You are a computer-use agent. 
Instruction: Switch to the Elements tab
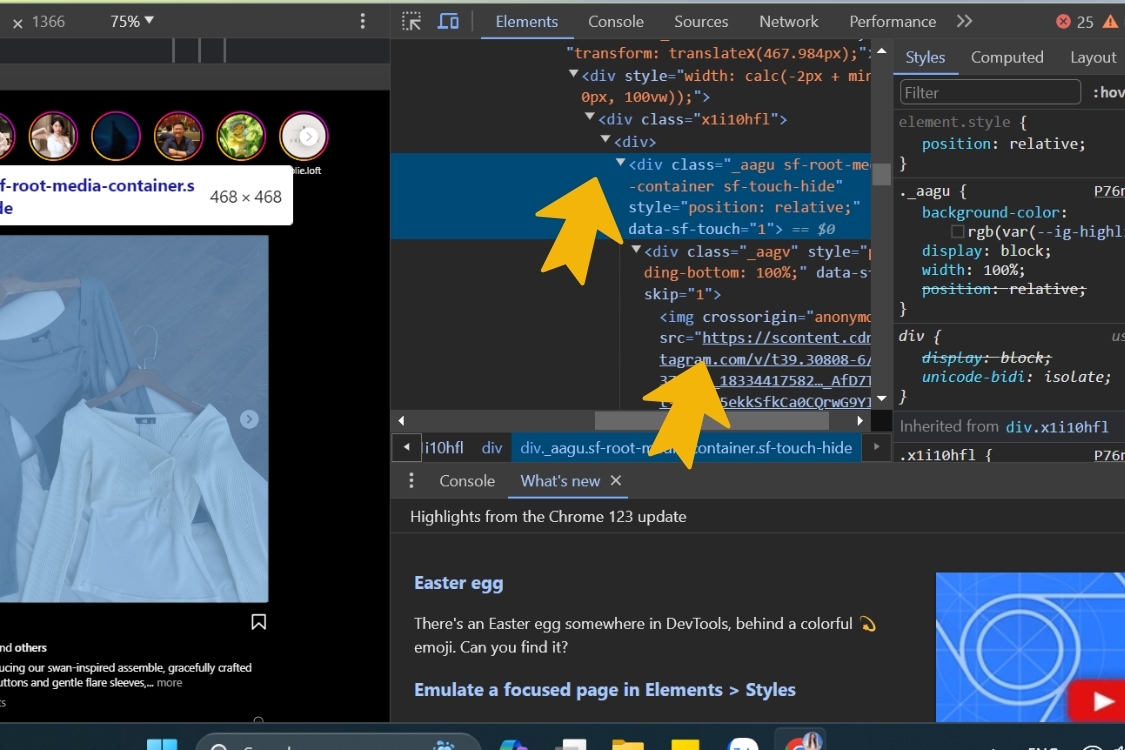click(527, 22)
